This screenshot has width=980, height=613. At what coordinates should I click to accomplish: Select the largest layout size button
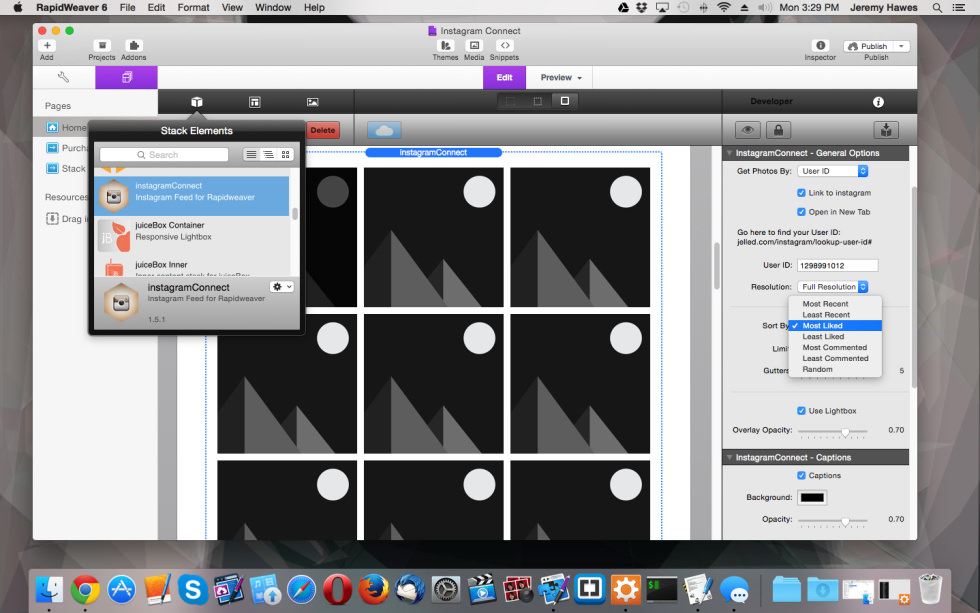[565, 101]
